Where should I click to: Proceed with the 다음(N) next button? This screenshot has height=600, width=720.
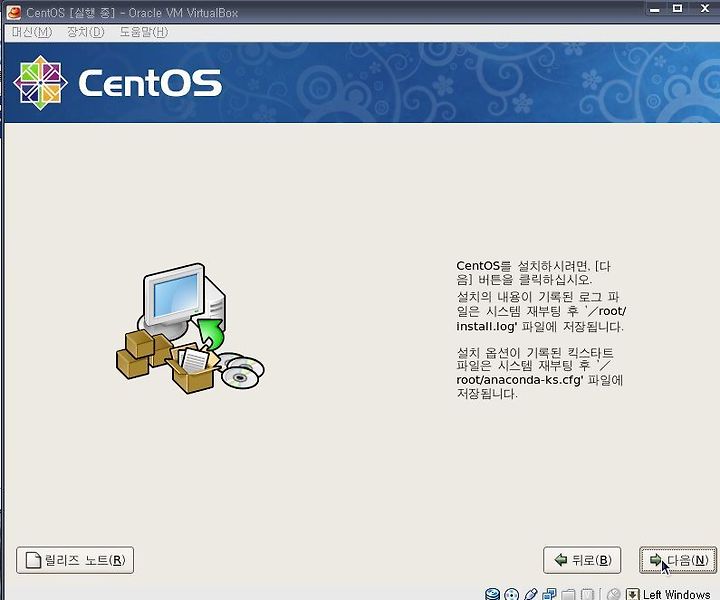[678, 560]
